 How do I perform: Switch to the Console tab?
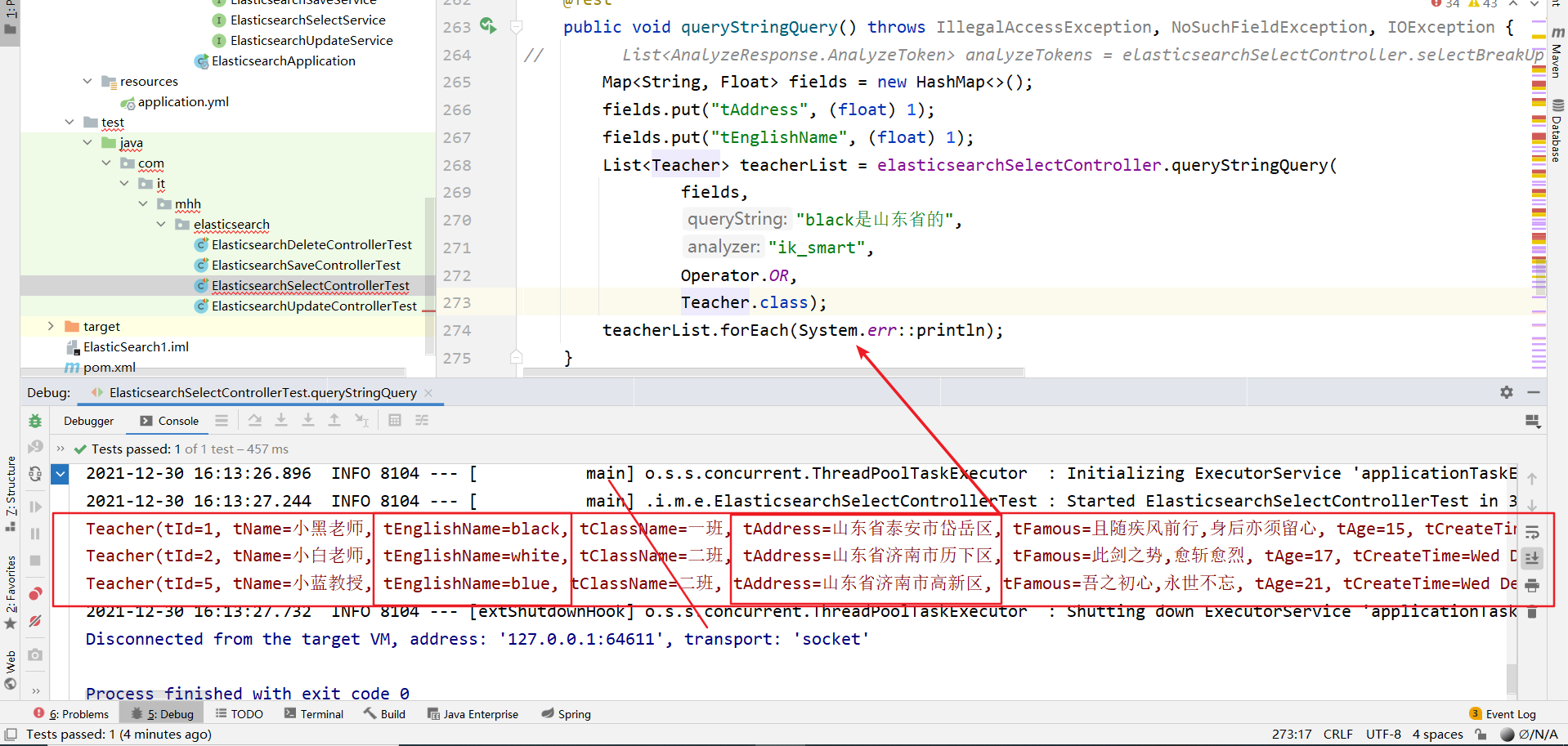[x=169, y=421]
